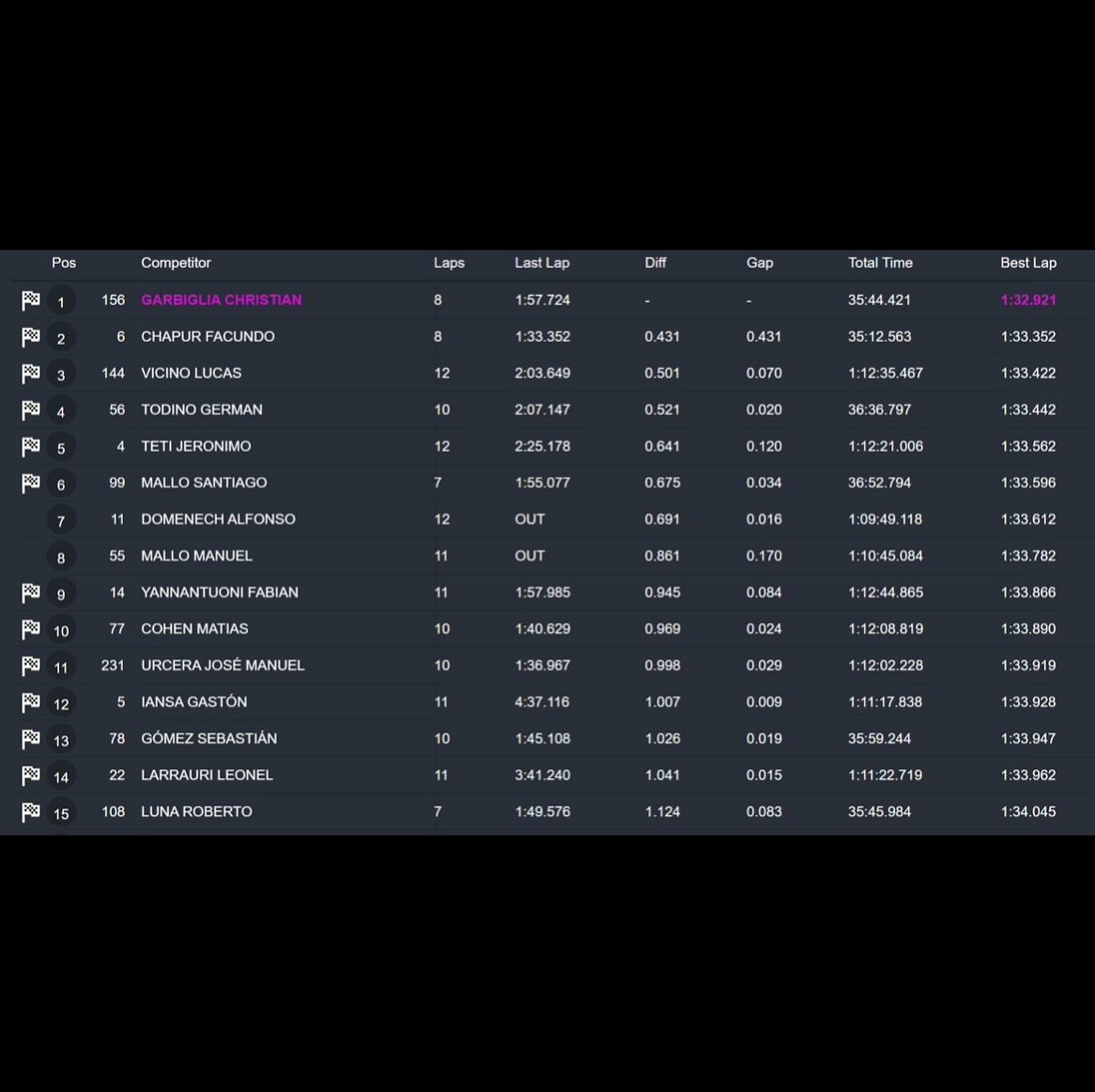Screen dimensions: 1095x1092
Task: Click the checkered flag next to Chapur Facundo
Action: 31,336
